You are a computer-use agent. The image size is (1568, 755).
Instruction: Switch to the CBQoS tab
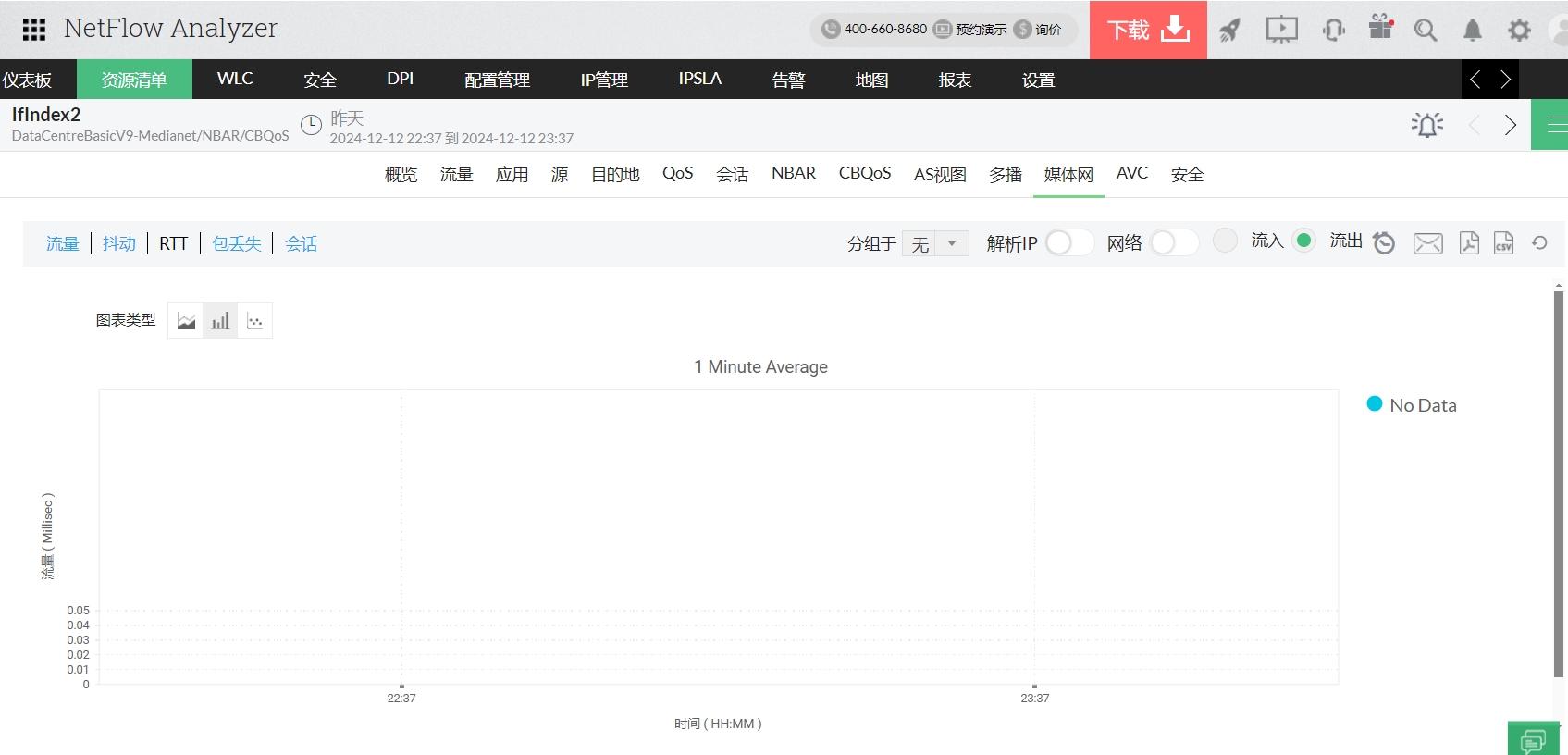point(864,174)
